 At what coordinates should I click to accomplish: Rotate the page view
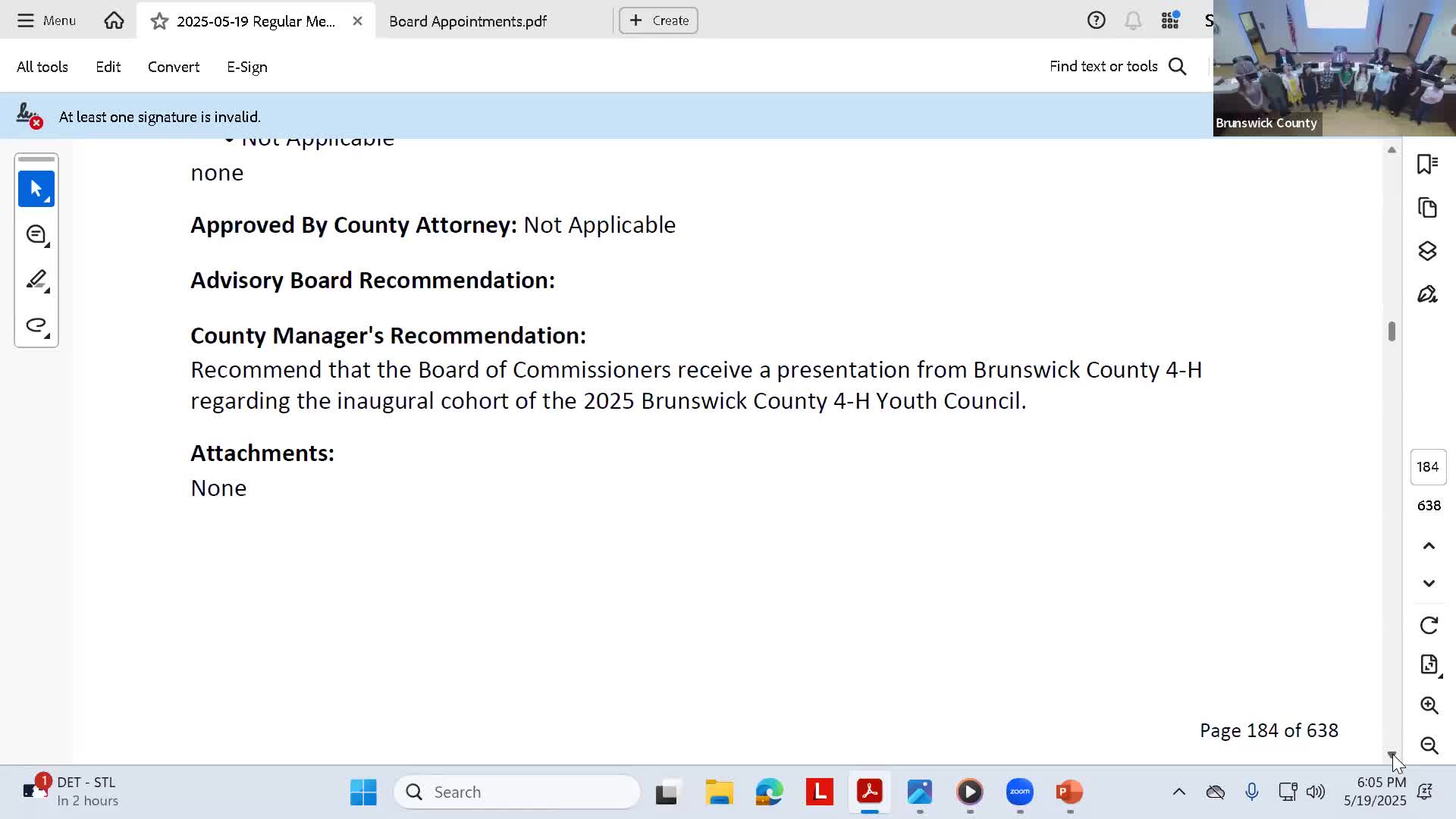[x=1429, y=625]
